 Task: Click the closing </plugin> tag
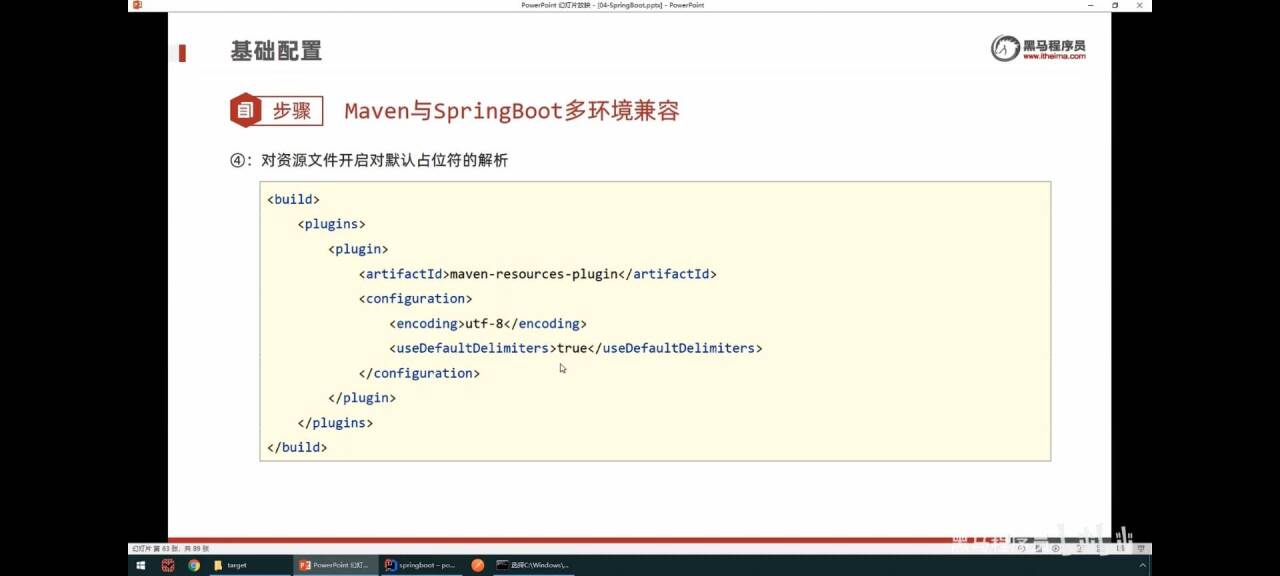(362, 398)
